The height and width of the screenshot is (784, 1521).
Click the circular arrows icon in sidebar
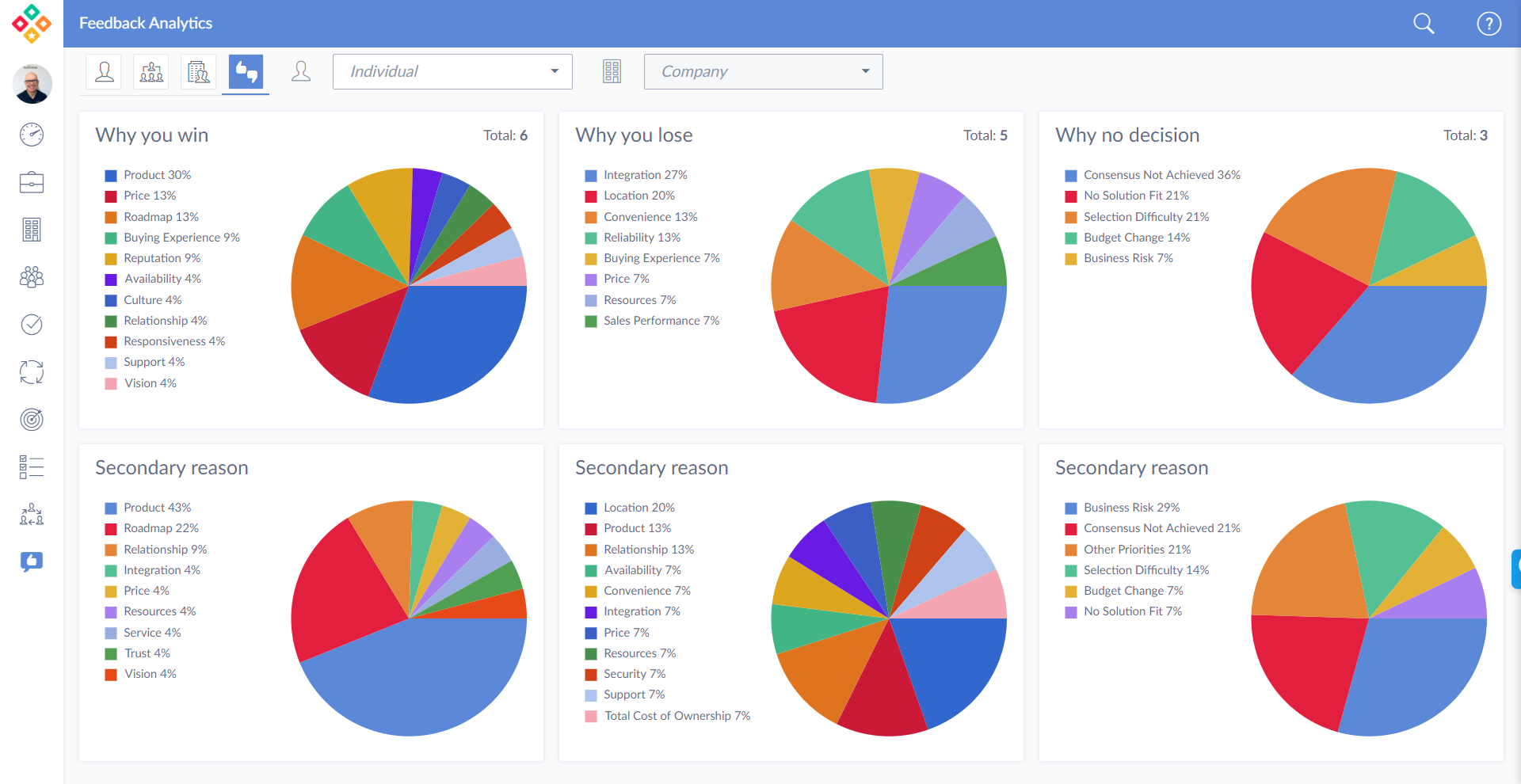pos(32,372)
